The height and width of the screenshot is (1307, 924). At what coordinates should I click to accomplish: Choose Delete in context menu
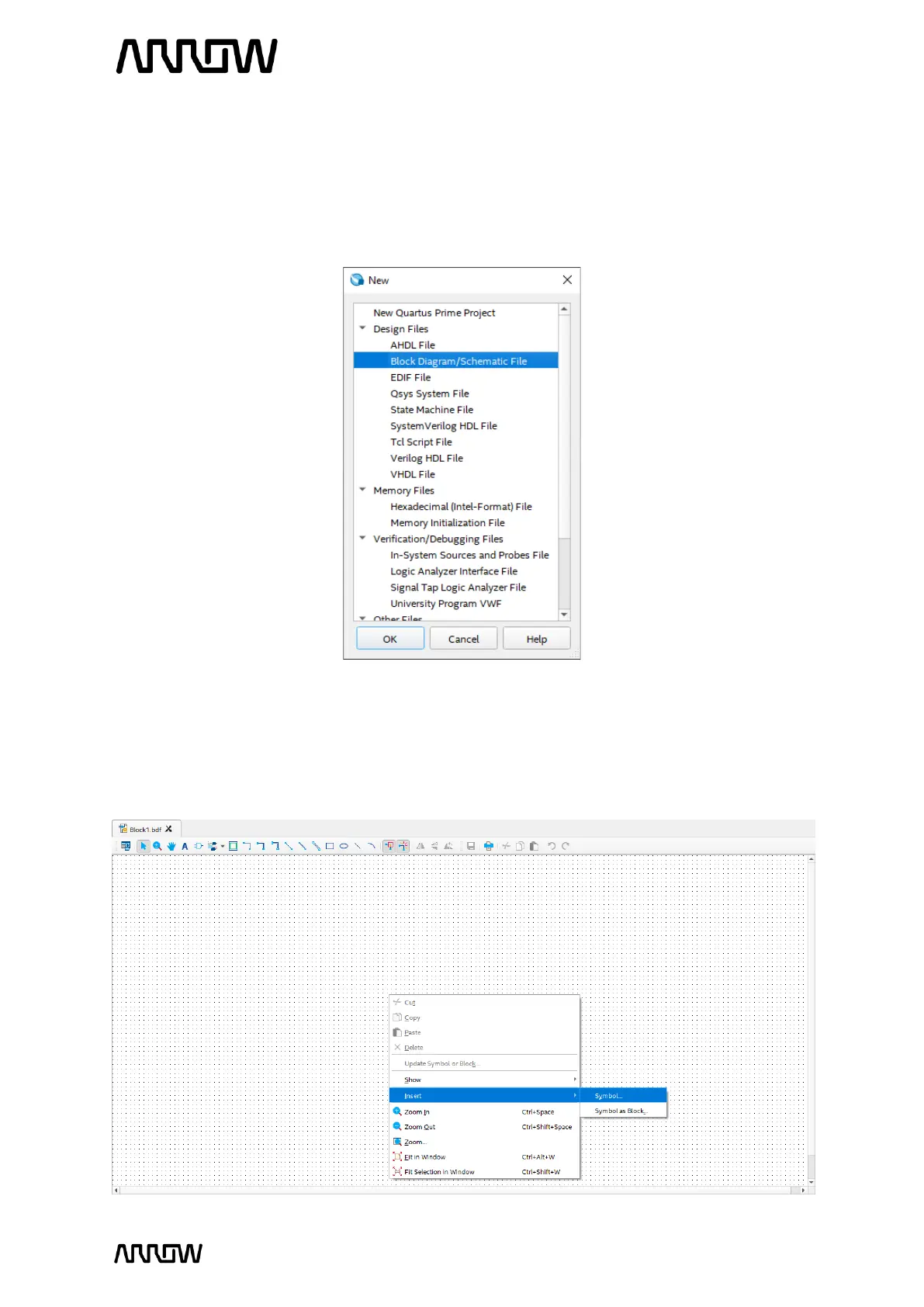484,1047
